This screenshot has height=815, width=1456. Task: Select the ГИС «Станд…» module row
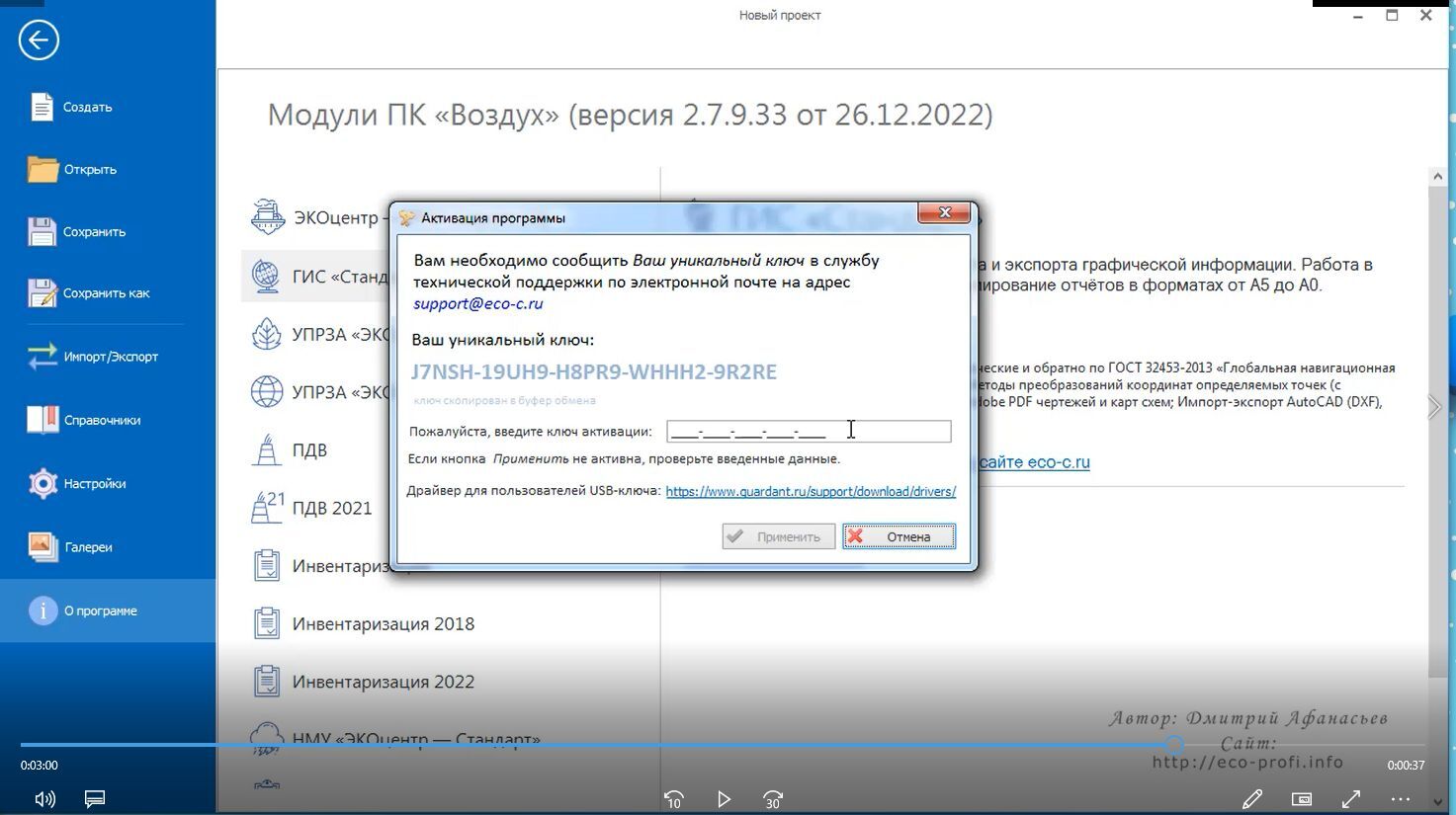[316, 276]
